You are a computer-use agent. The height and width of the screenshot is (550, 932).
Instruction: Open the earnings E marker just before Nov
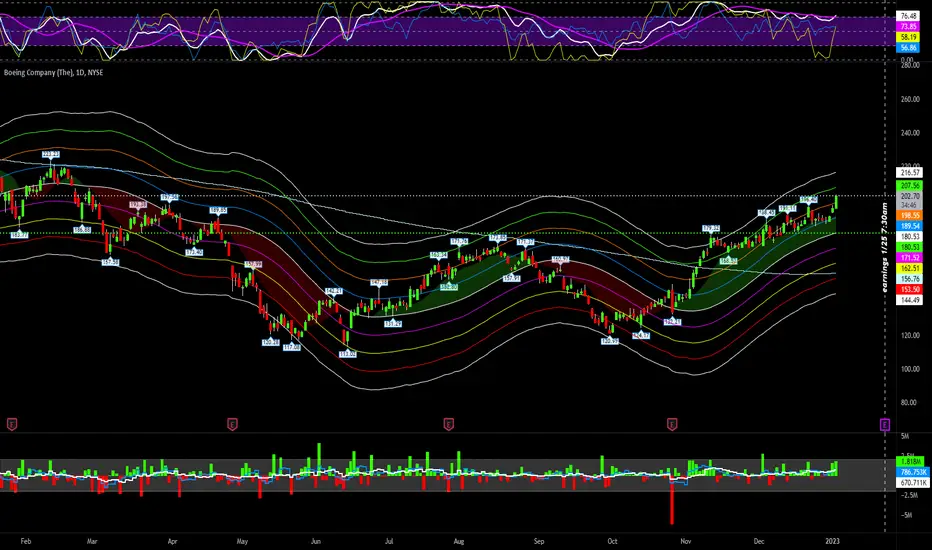click(672, 424)
